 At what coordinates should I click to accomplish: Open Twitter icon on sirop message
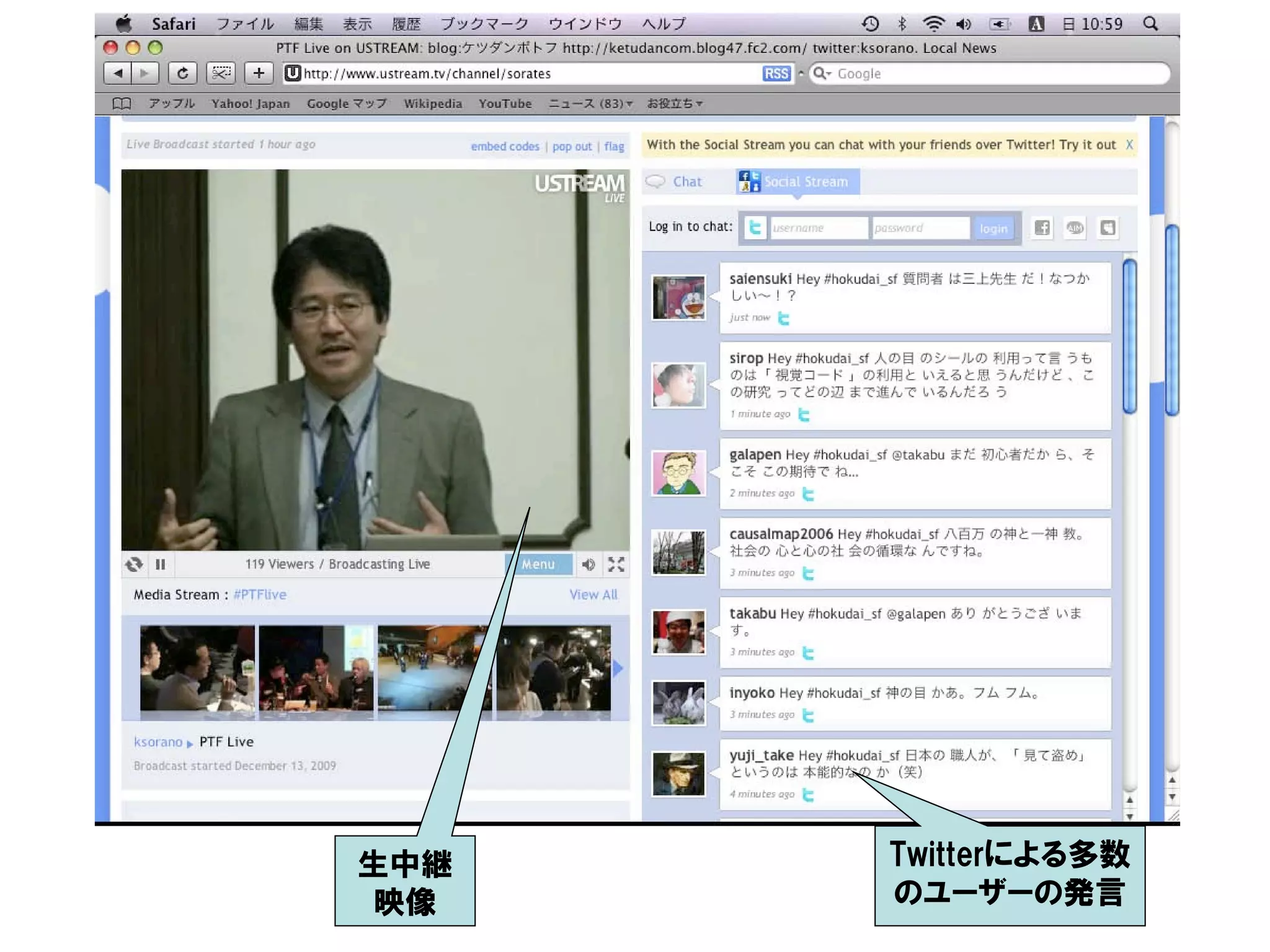(x=804, y=414)
